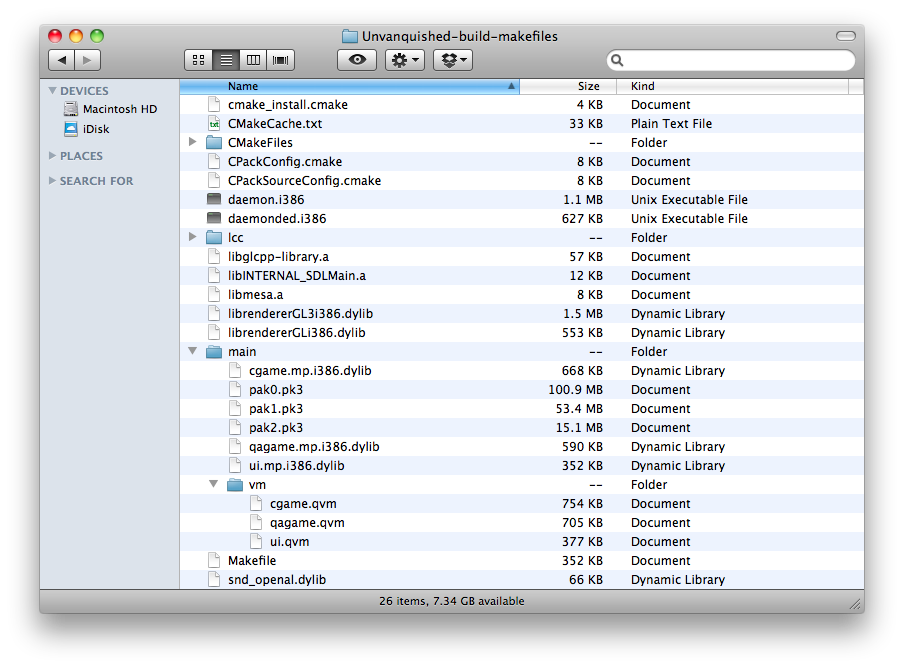Navigate back with left arrow button
Viewport: 904px width, 668px height.
(x=62, y=61)
